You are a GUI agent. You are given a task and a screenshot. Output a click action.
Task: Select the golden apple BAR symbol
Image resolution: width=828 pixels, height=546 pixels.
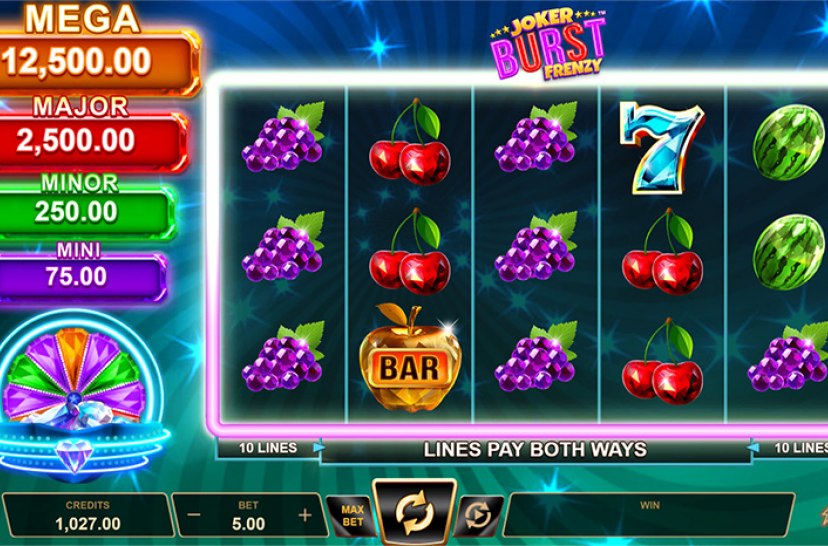(410, 358)
